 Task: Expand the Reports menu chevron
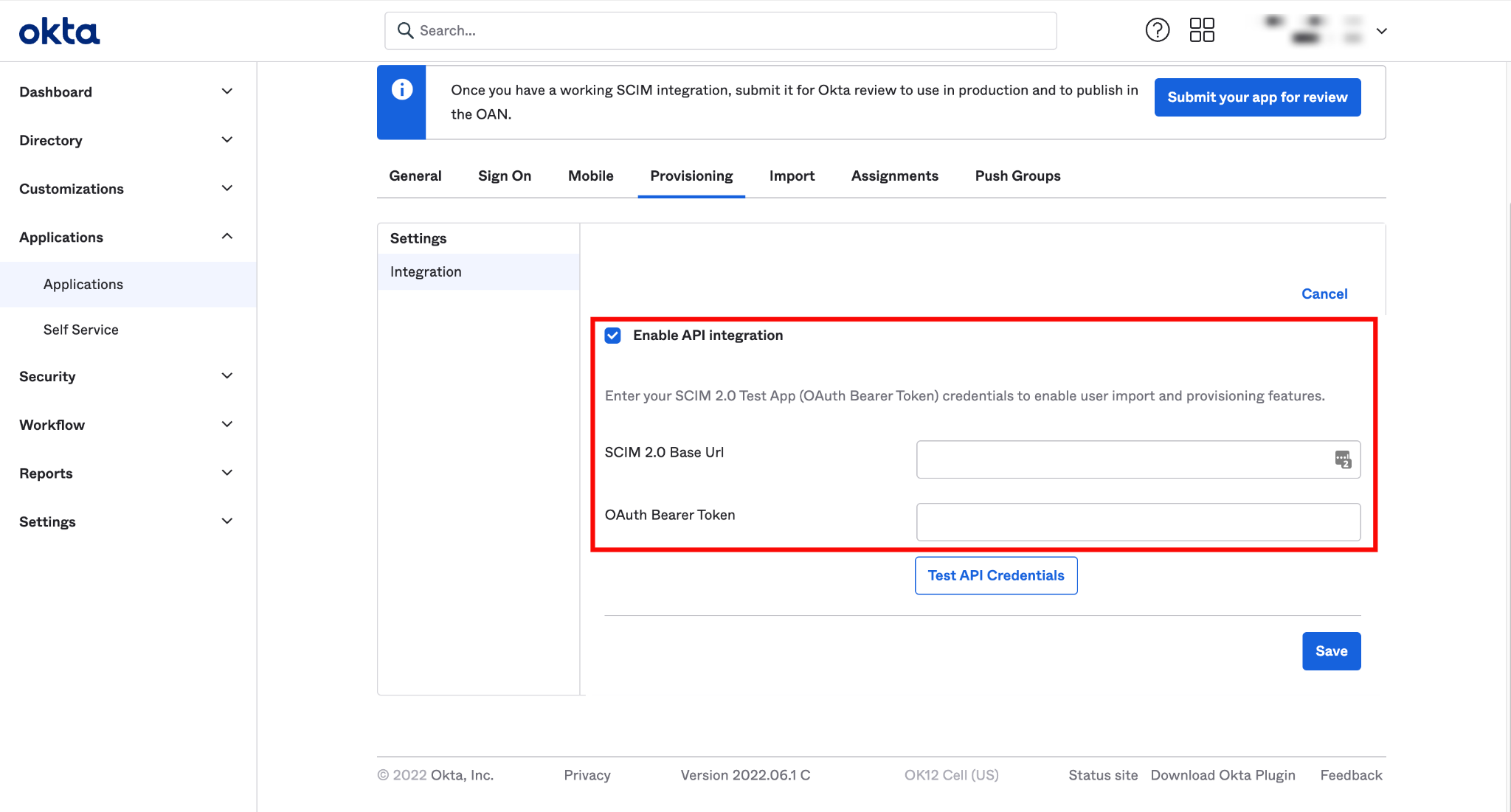tap(227, 473)
